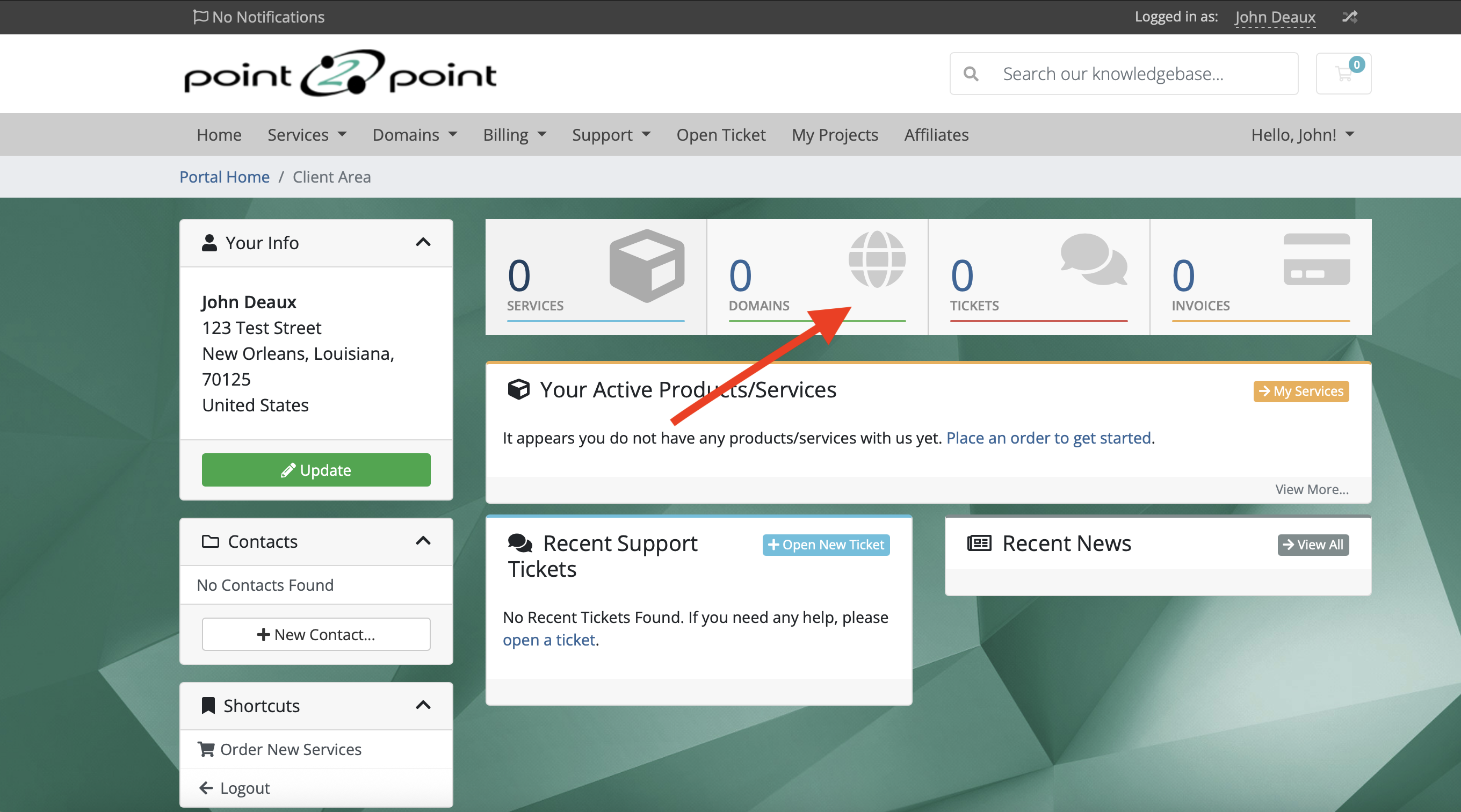Click the Services cube icon tile
The width and height of the screenshot is (1461, 812).
point(647,265)
